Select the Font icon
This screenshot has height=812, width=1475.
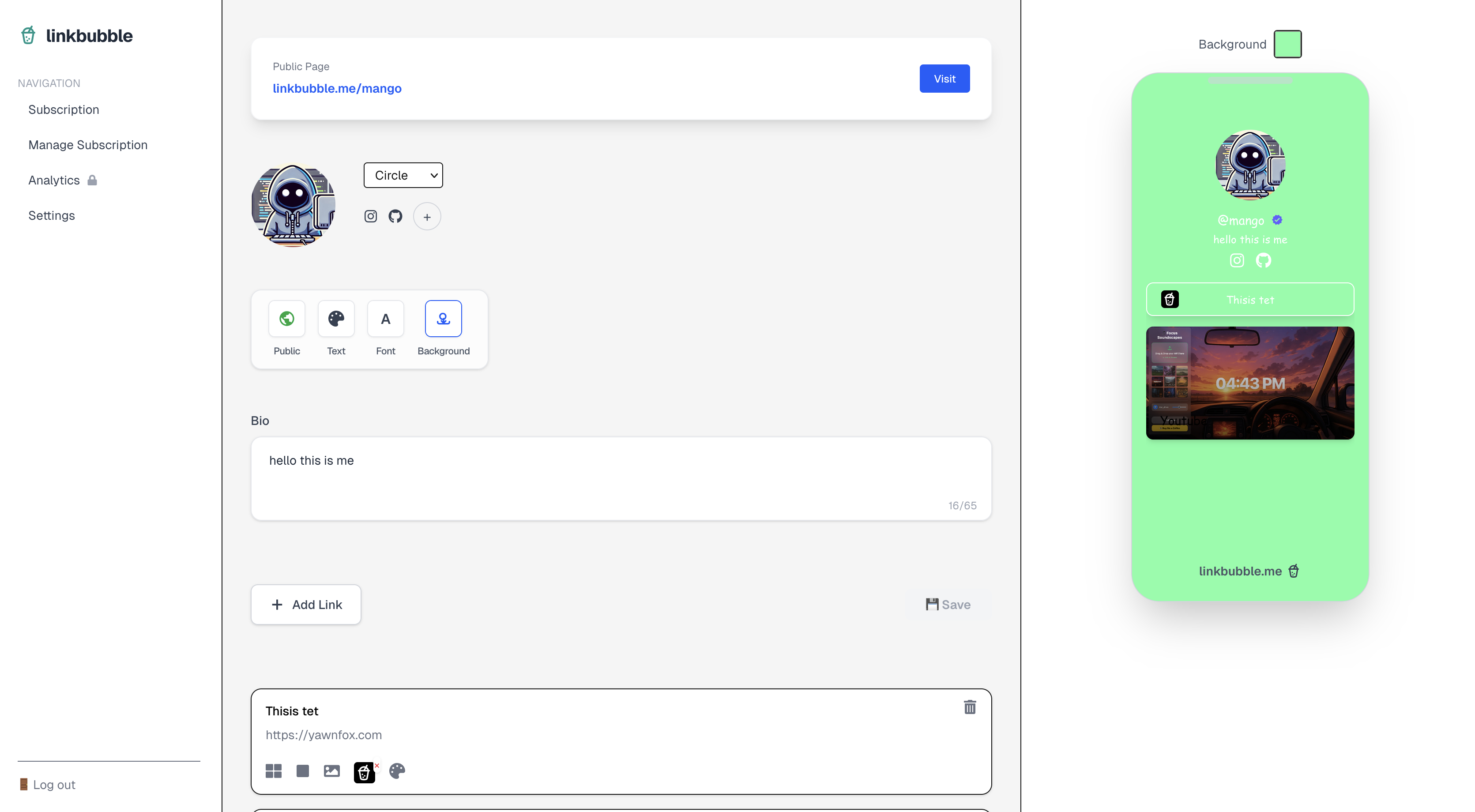click(x=385, y=319)
